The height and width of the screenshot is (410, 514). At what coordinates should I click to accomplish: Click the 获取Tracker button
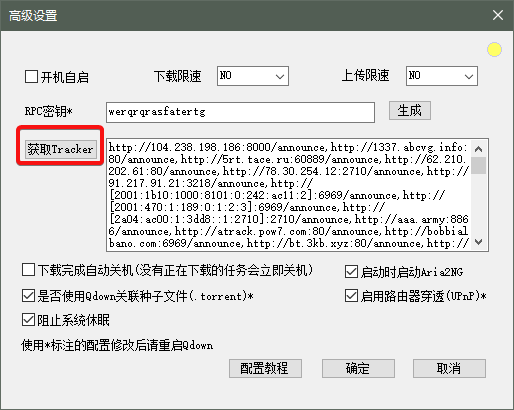tap(60, 149)
